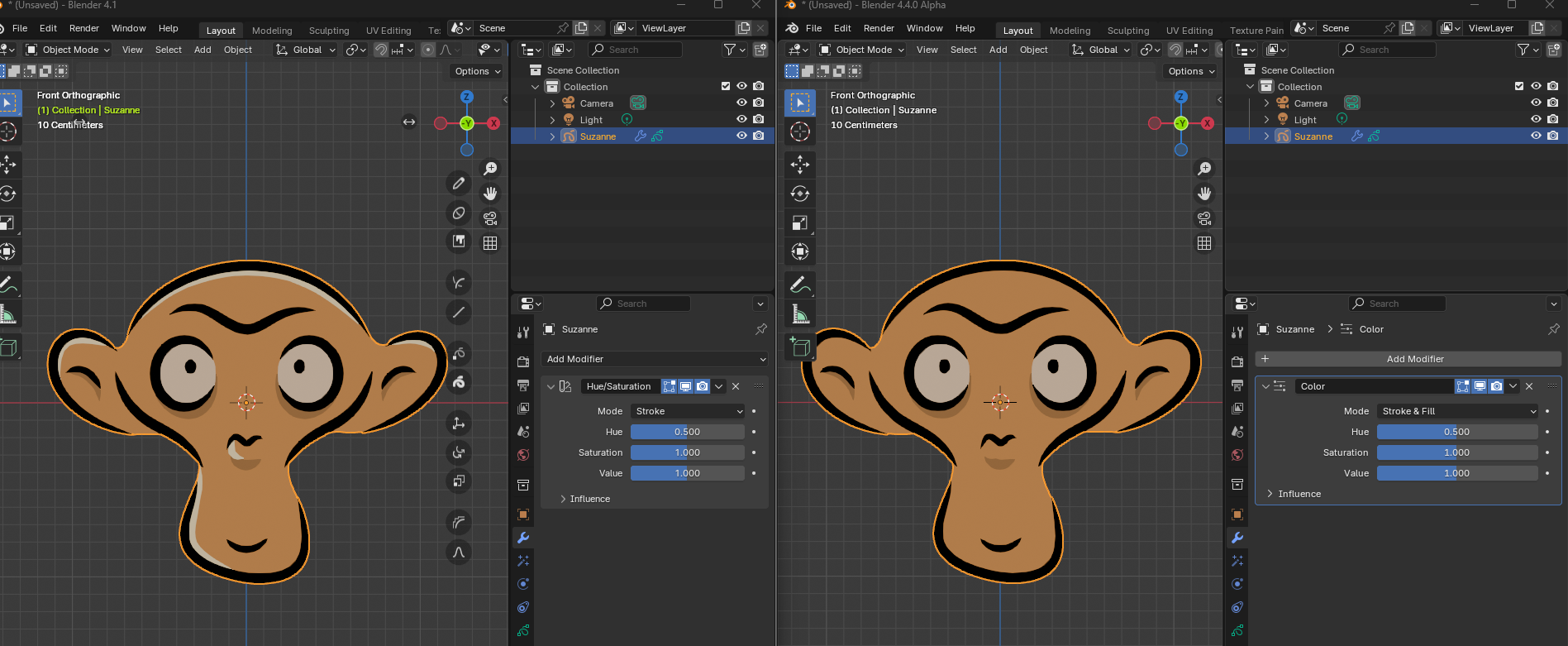The width and height of the screenshot is (1568, 646).
Task: Open Physics properties tab in Blender 4.1
Action: 523,584
